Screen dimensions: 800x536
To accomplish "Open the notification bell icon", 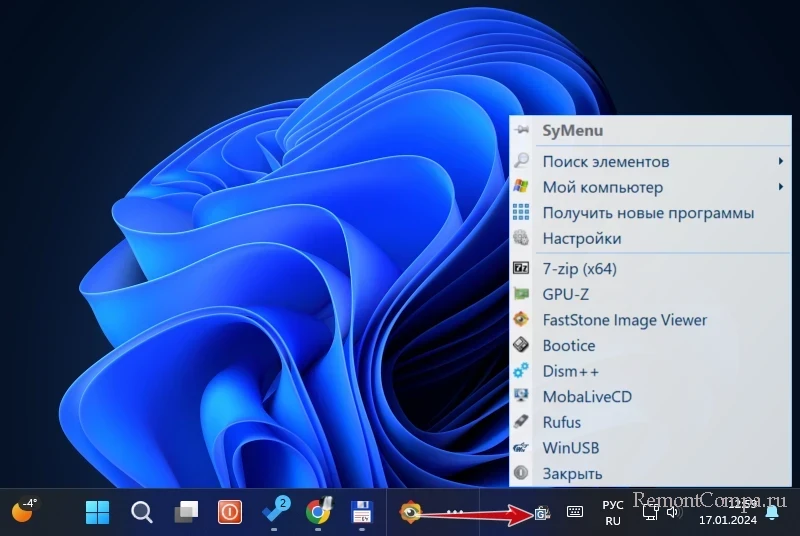I will [x=772, y=513].
